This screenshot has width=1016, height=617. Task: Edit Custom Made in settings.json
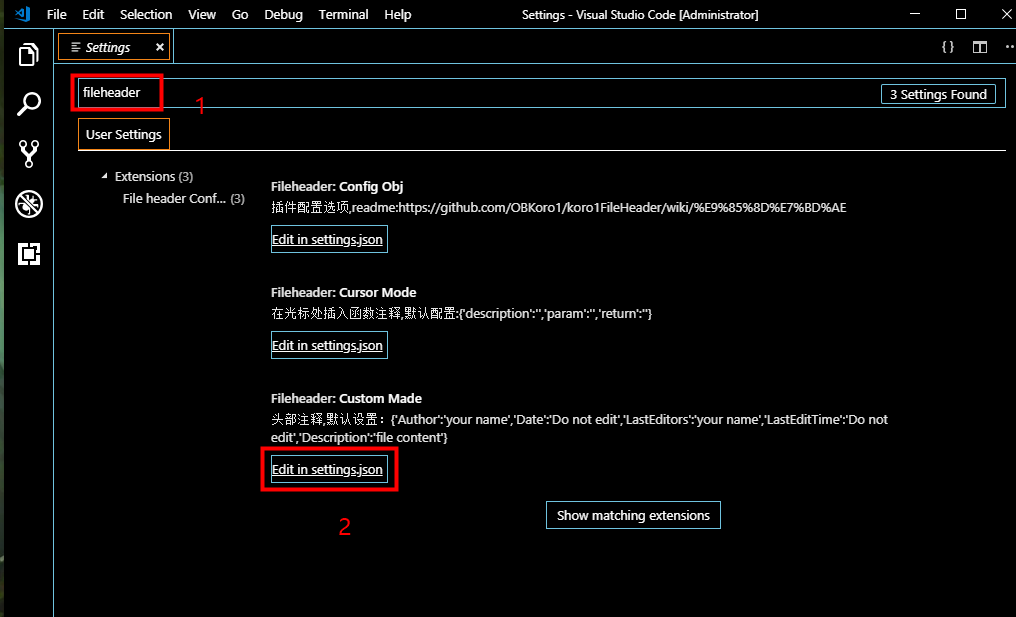[329, 469]
